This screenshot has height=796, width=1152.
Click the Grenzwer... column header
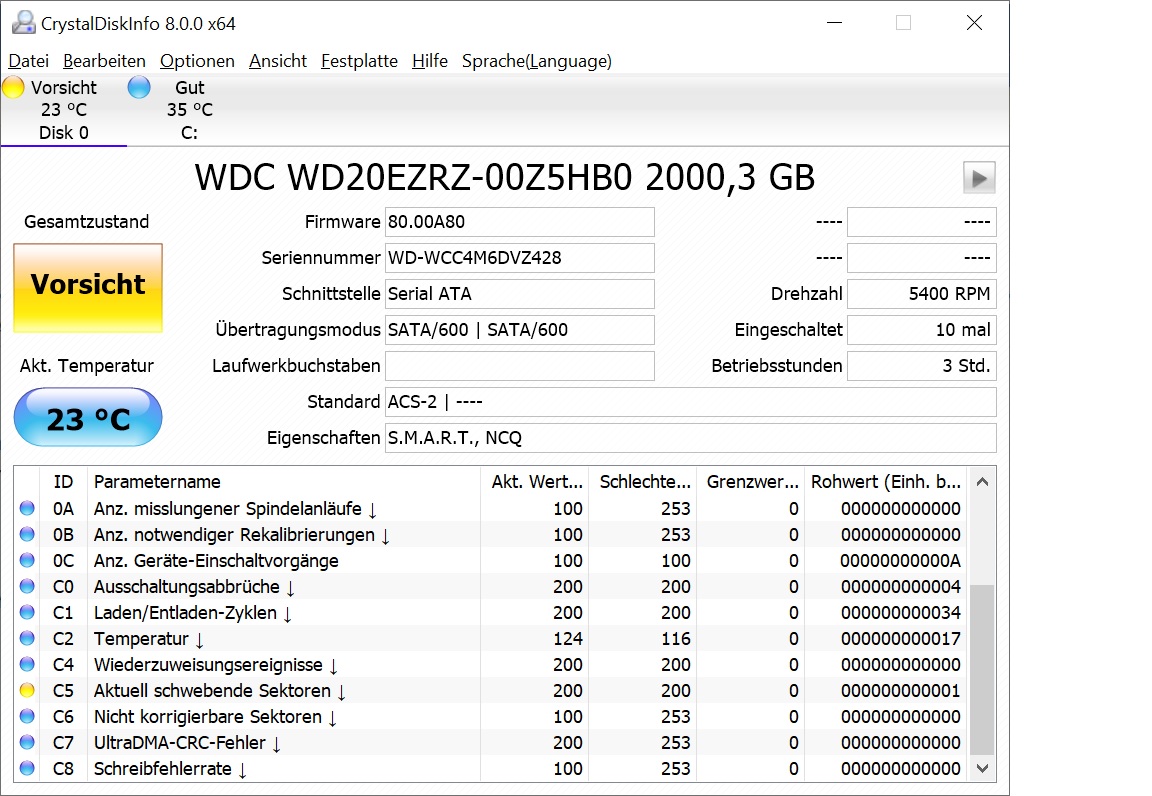pos(752,481)
